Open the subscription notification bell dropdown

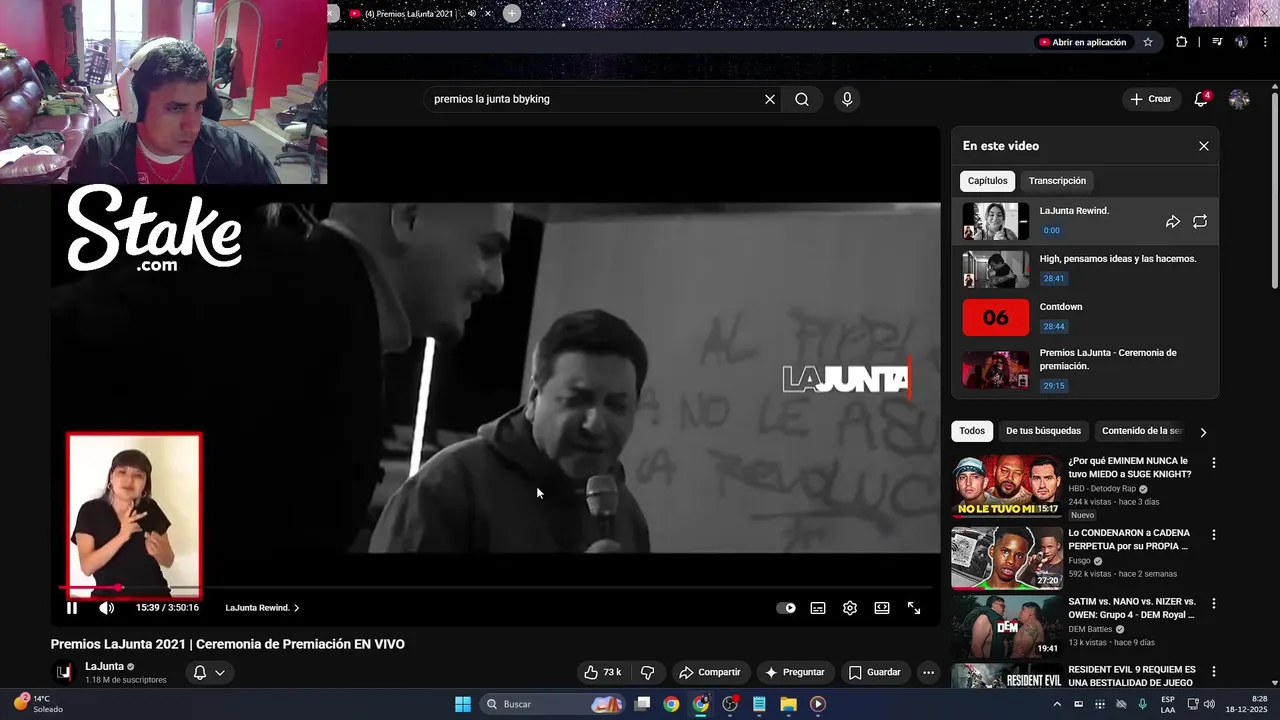pyautogui.click(x=209, y=672)
